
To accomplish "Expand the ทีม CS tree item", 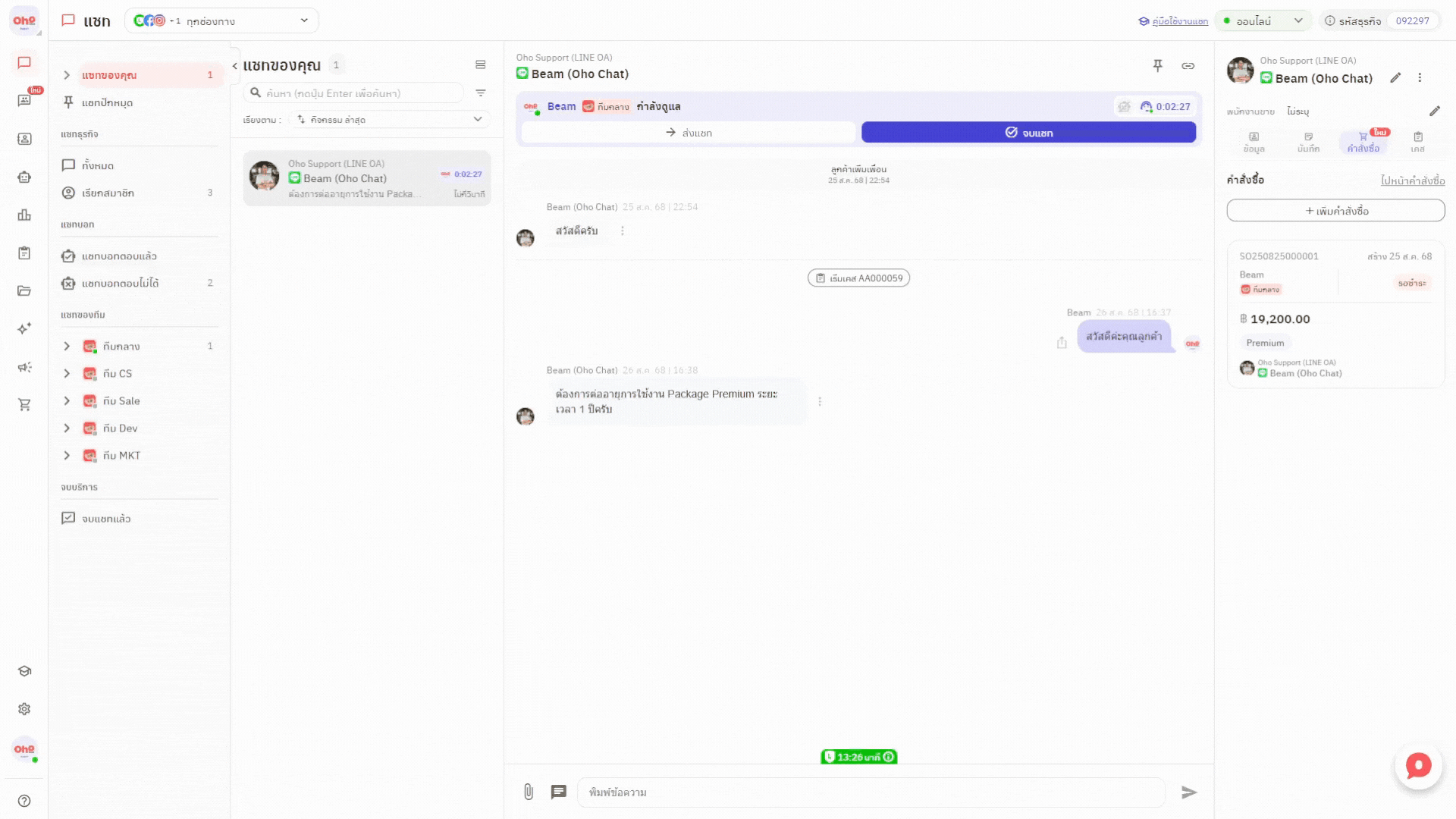I will (x=67, y=374).
